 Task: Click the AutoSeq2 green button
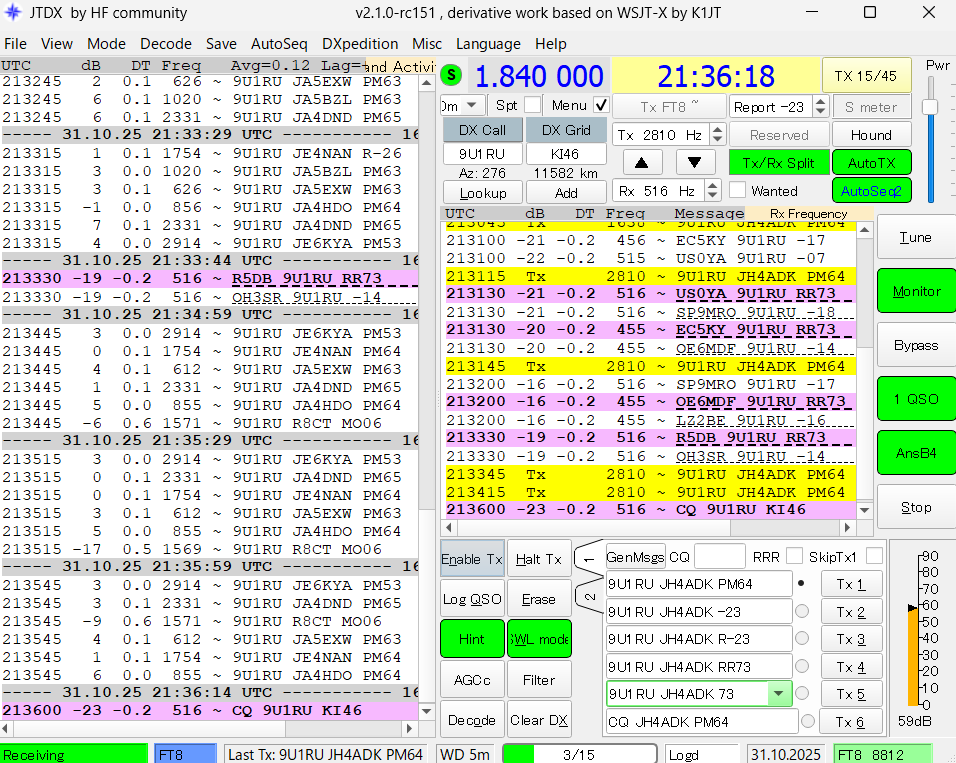click(871, 190)
